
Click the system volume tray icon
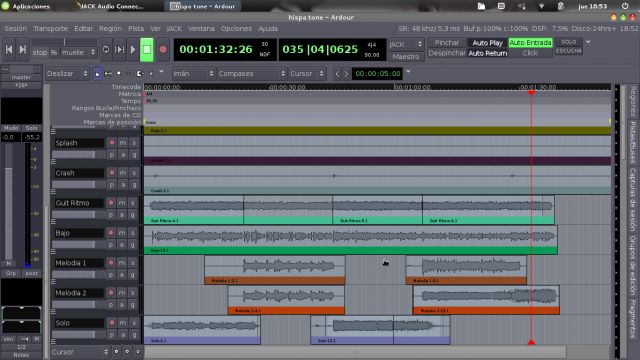tap(521, 6)
